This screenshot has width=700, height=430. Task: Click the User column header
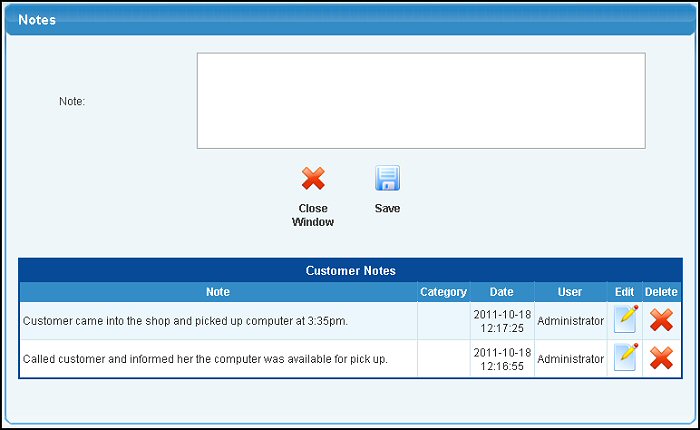(x=570, y=292)
